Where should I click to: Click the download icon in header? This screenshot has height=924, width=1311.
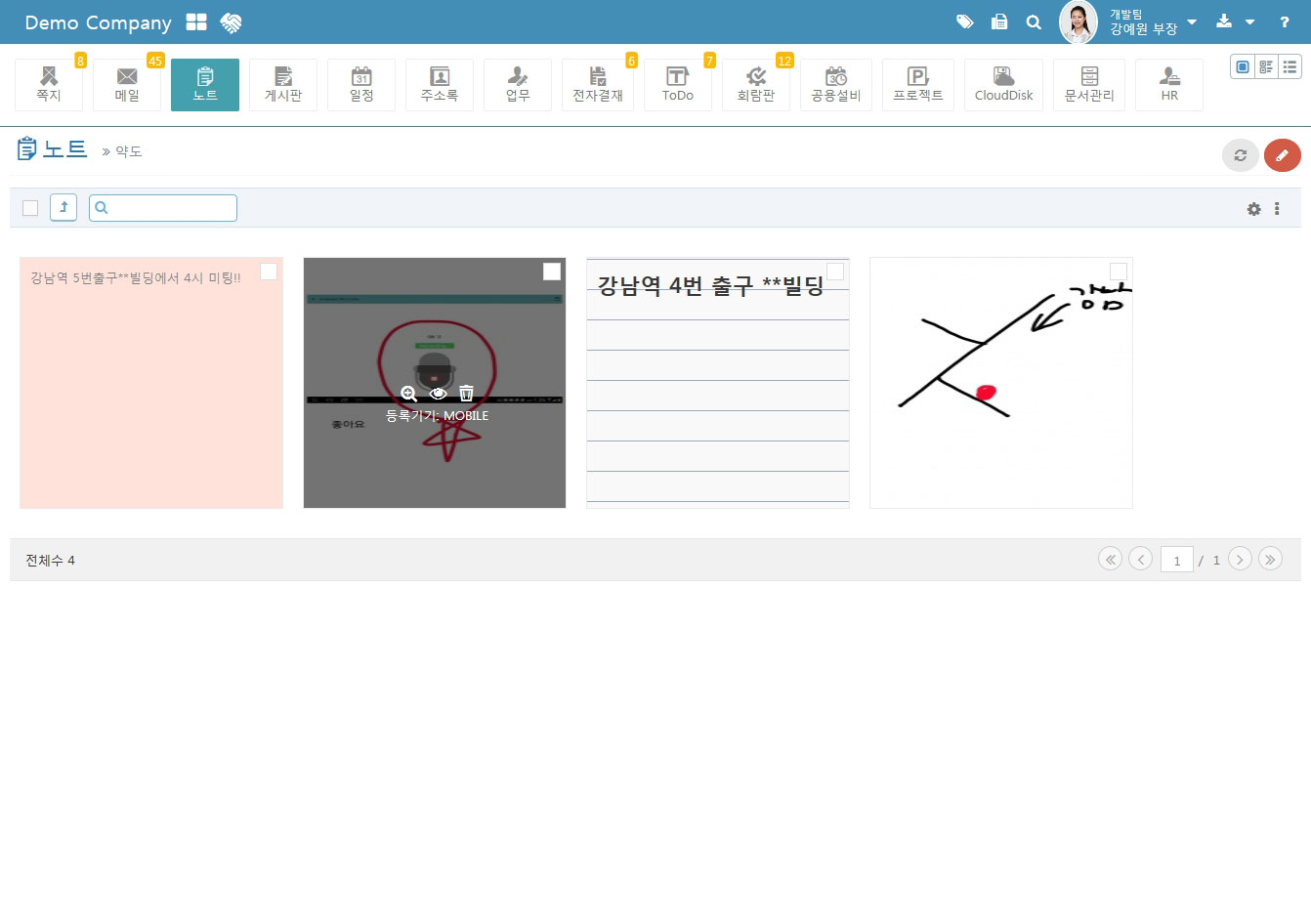1224,21
